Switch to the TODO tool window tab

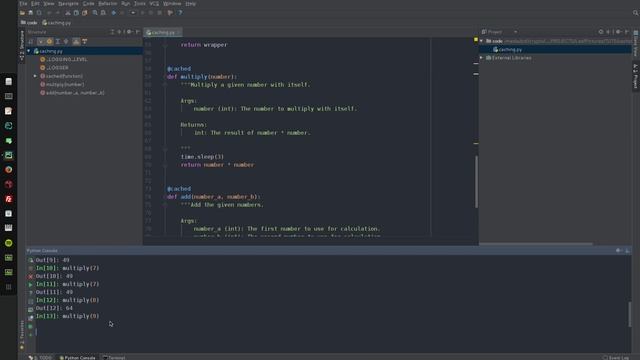click(x=41, y=357)
